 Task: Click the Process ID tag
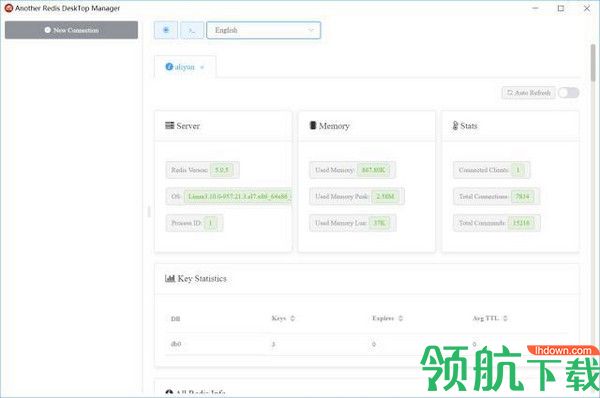pyautogui.click(x=194, y=223)
